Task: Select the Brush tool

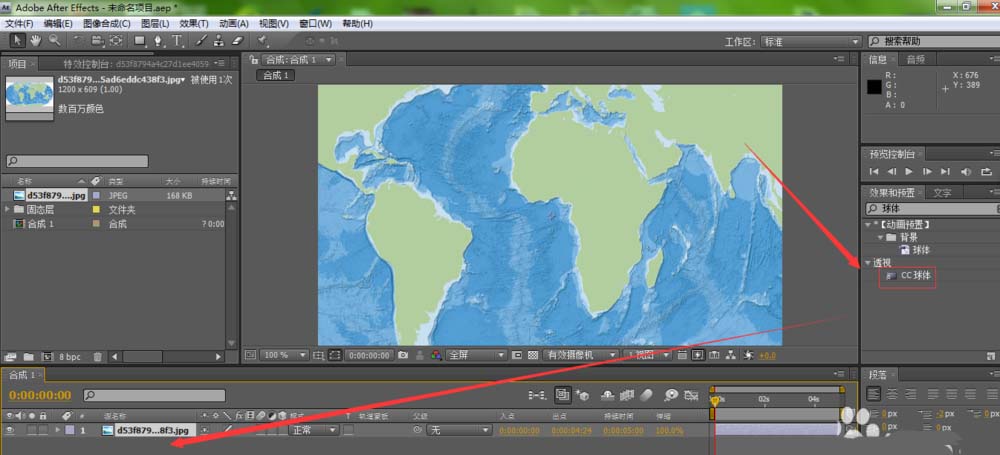Action: click(x=200, y=40)
